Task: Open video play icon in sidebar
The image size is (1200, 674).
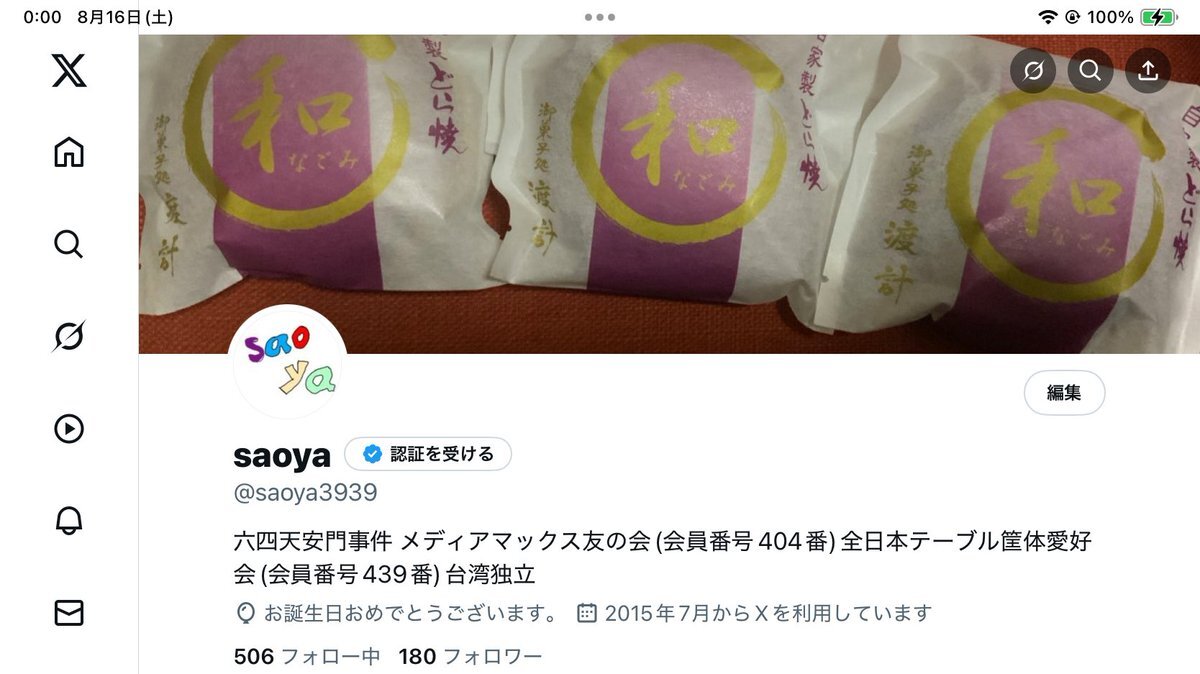Action: (68, 429)
